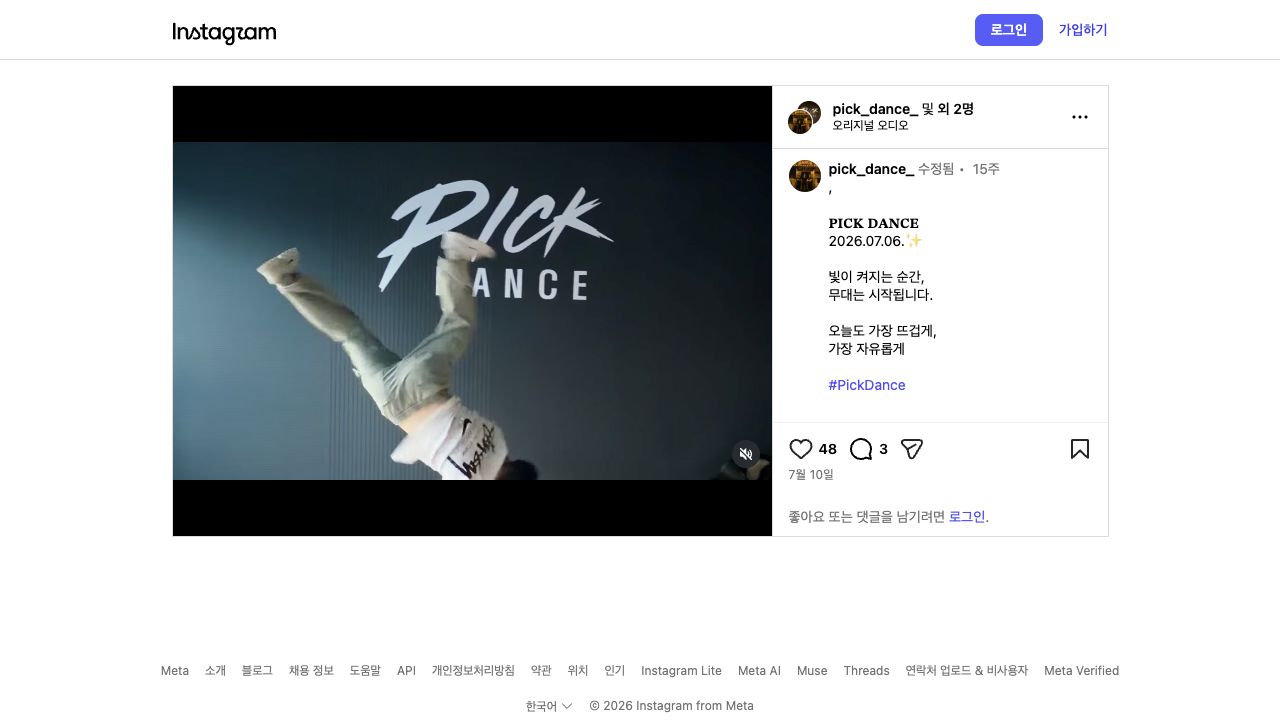Open comments via speech bubble icon
The width and height of the screenshot is (1280, 720).
point(861,449)
